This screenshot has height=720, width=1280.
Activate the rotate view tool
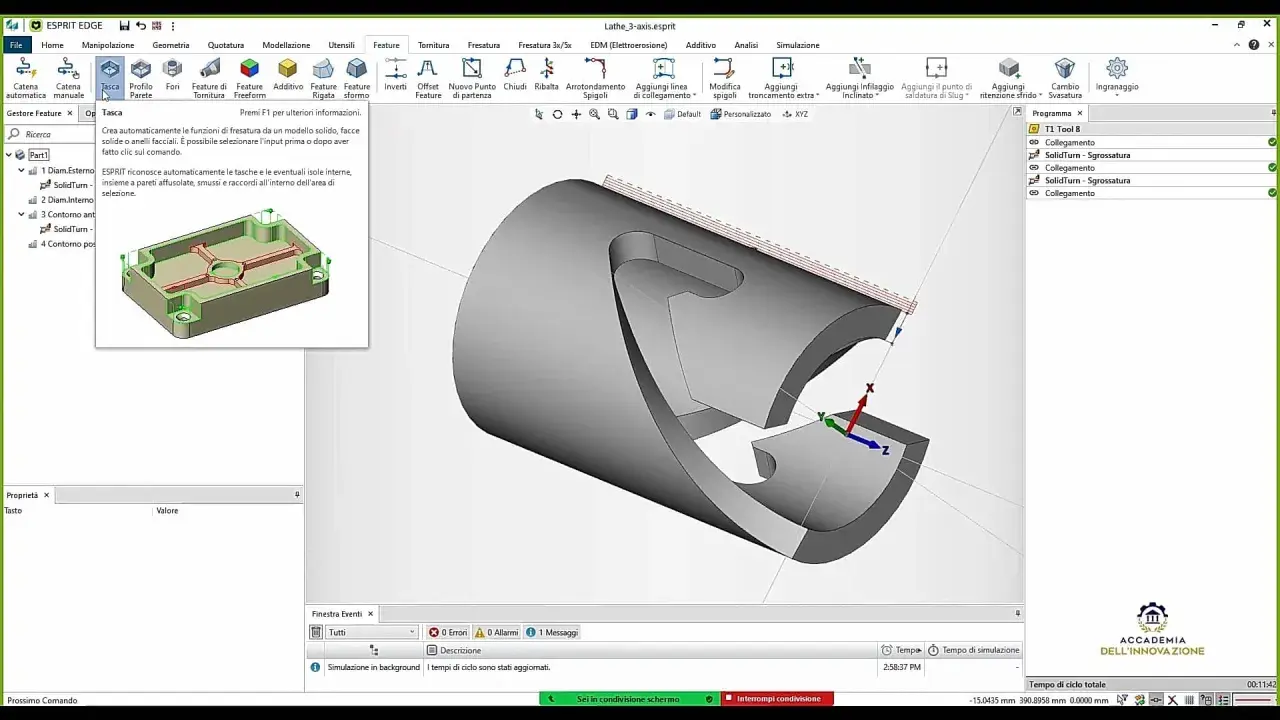(557, 114)
